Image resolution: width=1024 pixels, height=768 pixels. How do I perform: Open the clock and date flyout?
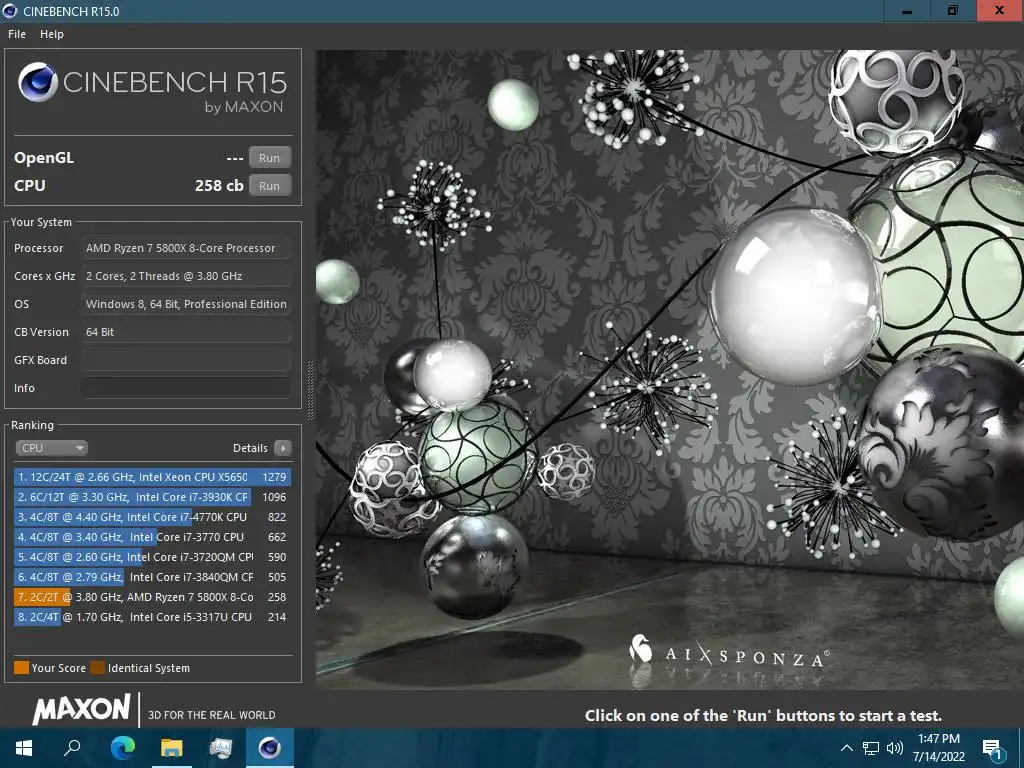tap(939, 748)
